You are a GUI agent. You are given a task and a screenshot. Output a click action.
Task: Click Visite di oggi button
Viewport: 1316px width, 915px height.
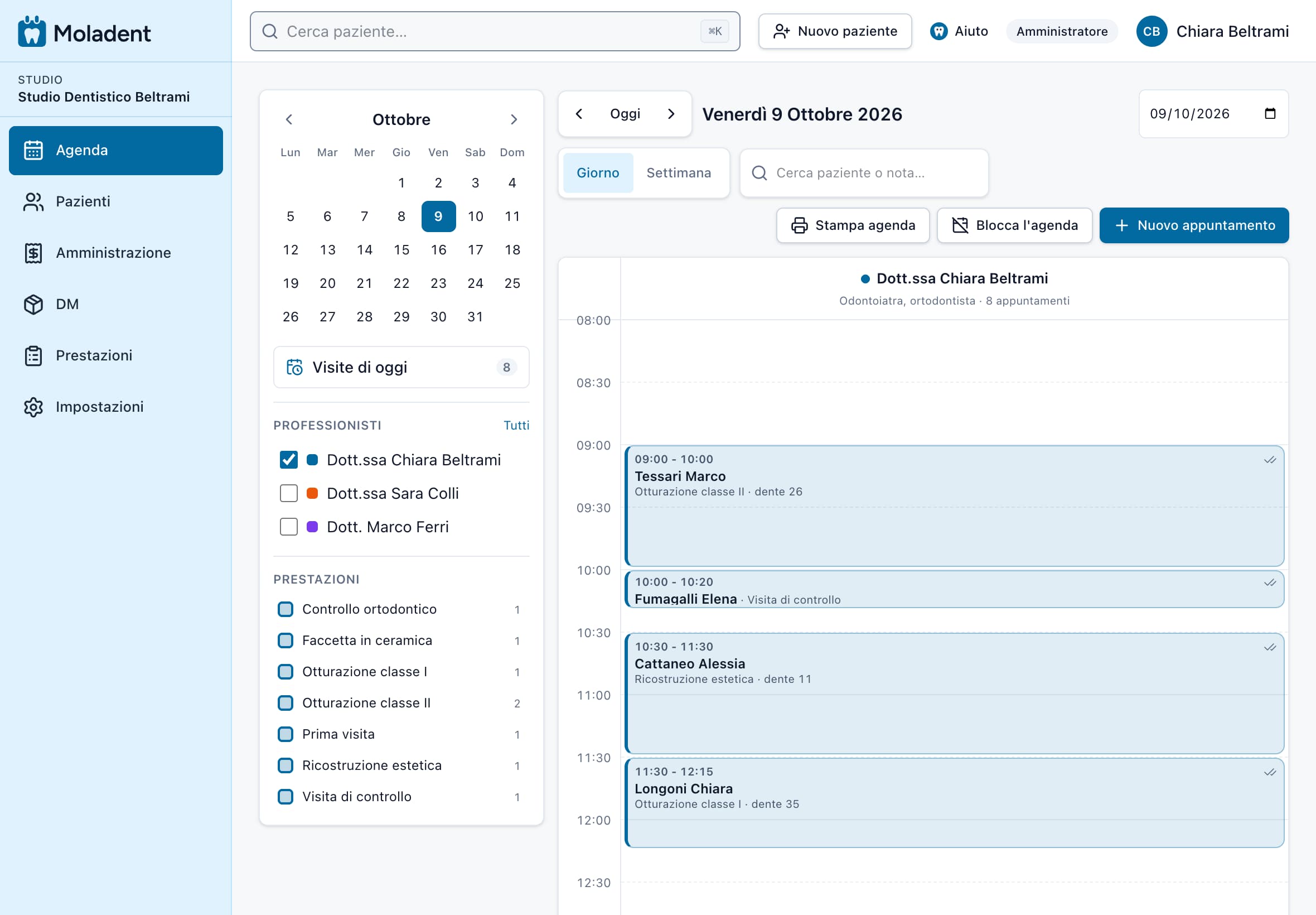[401, 367]
